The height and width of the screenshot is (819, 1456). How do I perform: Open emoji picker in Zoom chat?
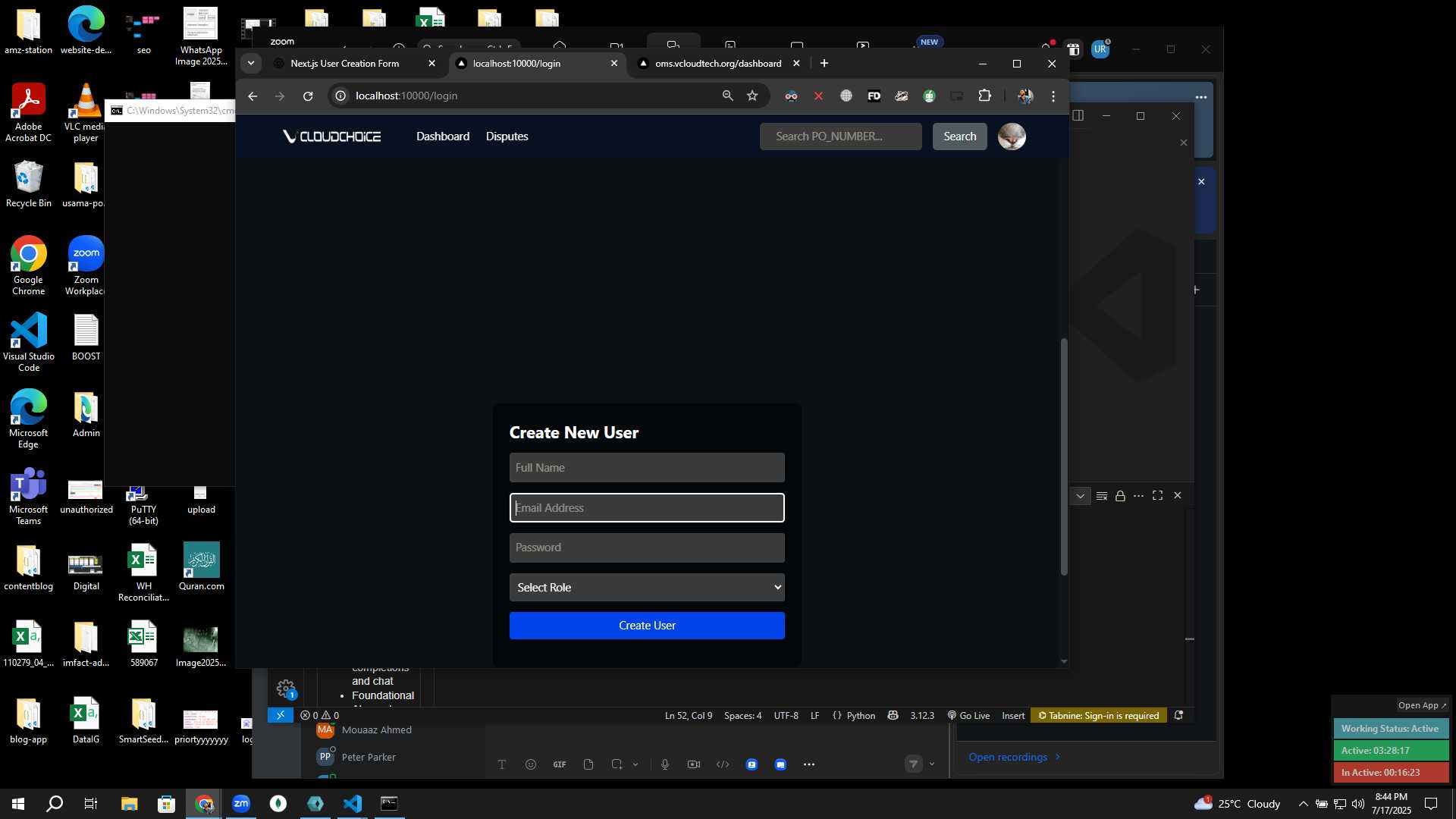click(531, 764)
